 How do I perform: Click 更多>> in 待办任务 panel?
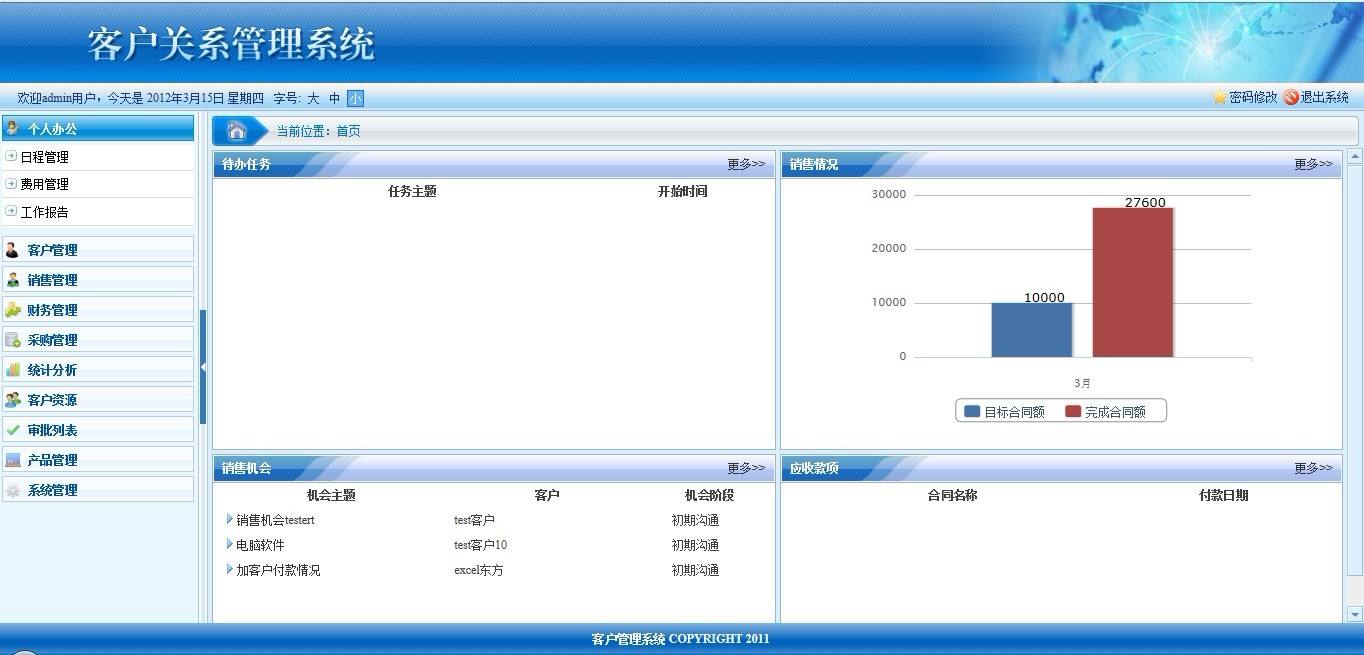click(745, 164)
